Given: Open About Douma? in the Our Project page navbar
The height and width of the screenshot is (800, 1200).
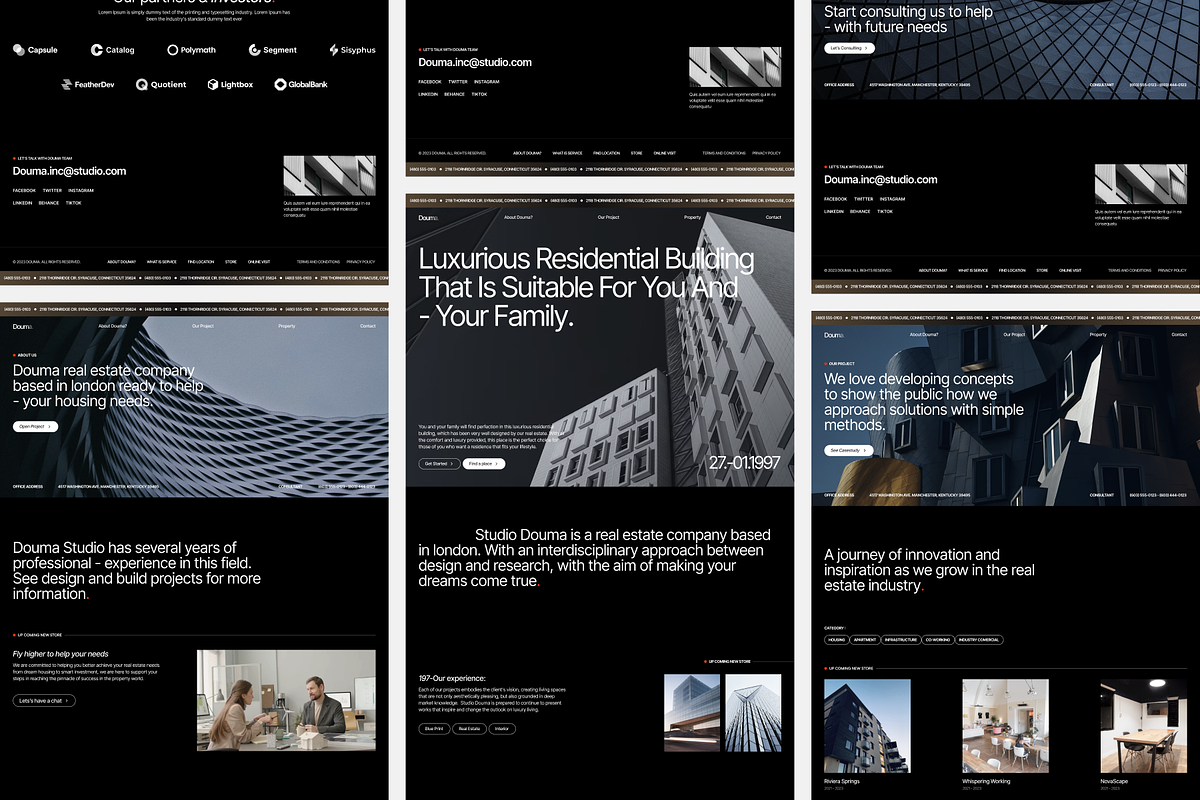Looking at the screenshot, I should click(924, 335).
